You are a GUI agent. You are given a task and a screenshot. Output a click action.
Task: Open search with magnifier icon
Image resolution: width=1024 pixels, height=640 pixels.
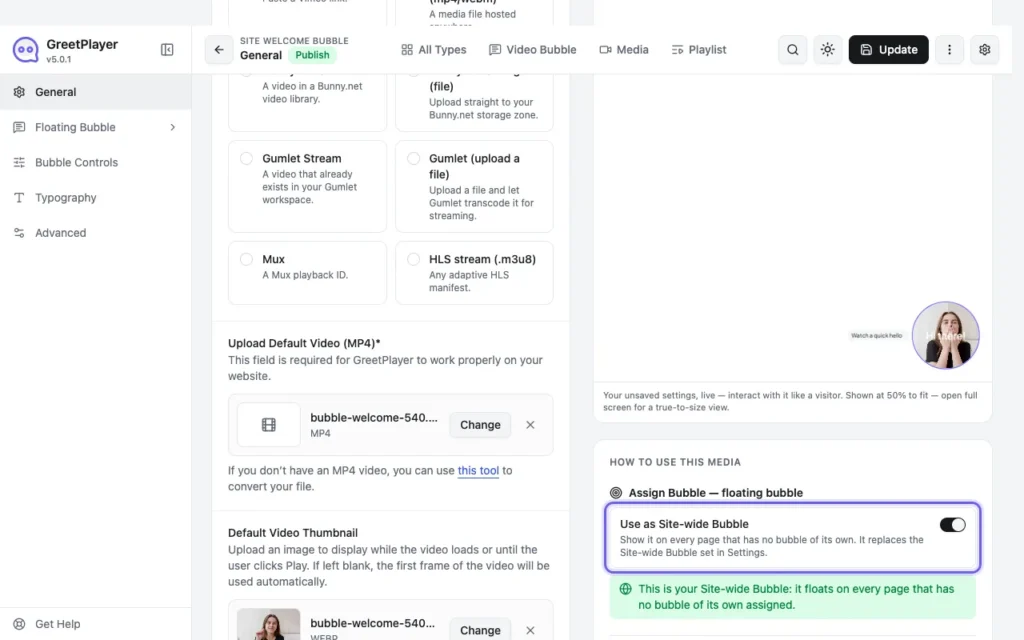coord(792,50)
